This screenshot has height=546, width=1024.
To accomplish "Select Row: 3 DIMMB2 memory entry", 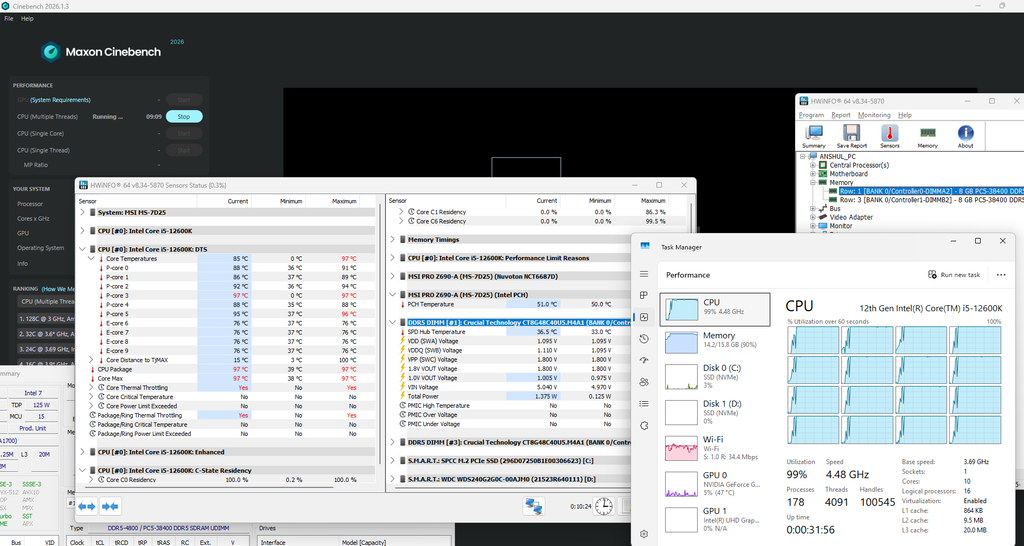I will [x=931, y=200].
